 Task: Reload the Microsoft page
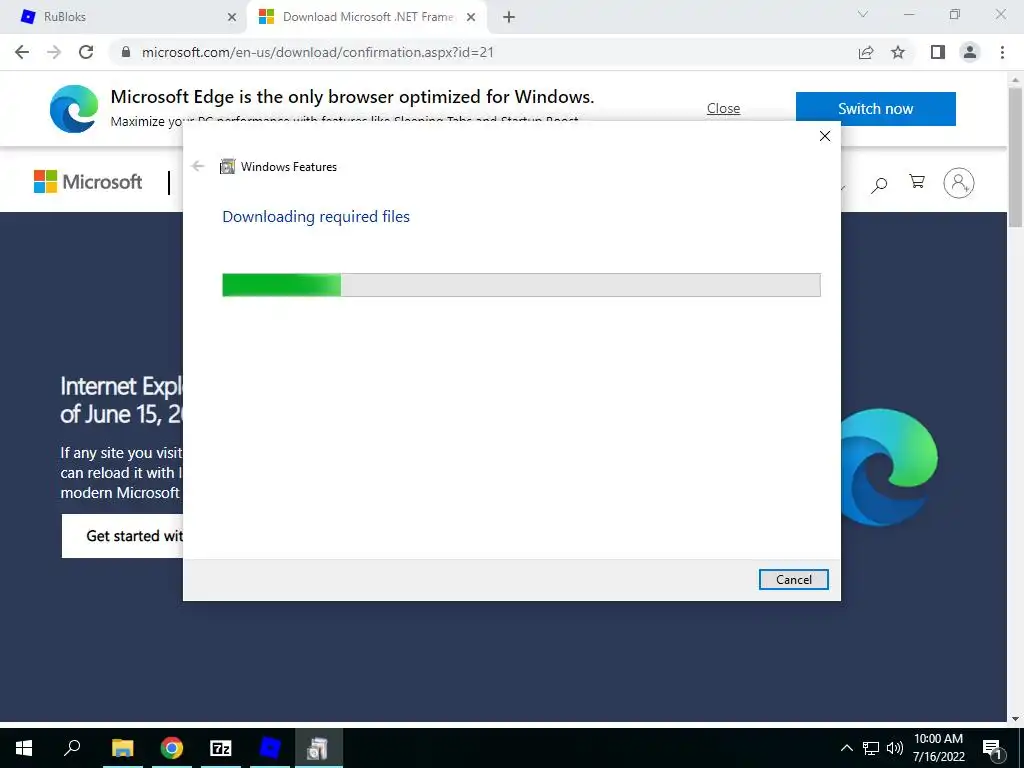coord(86,52)
